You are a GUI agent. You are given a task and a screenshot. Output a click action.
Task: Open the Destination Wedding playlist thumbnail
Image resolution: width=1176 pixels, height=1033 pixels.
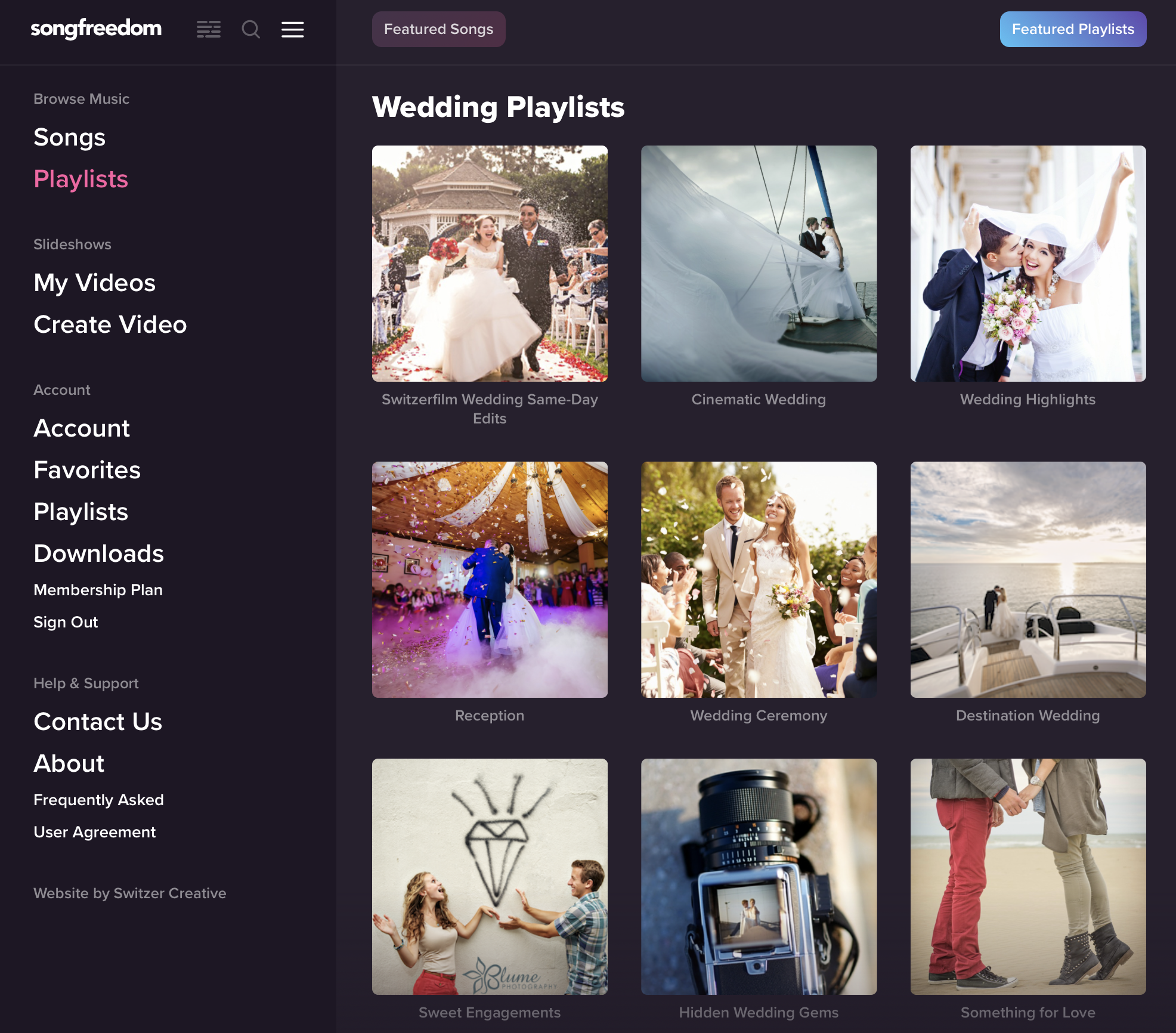(x=1028, y=580)
